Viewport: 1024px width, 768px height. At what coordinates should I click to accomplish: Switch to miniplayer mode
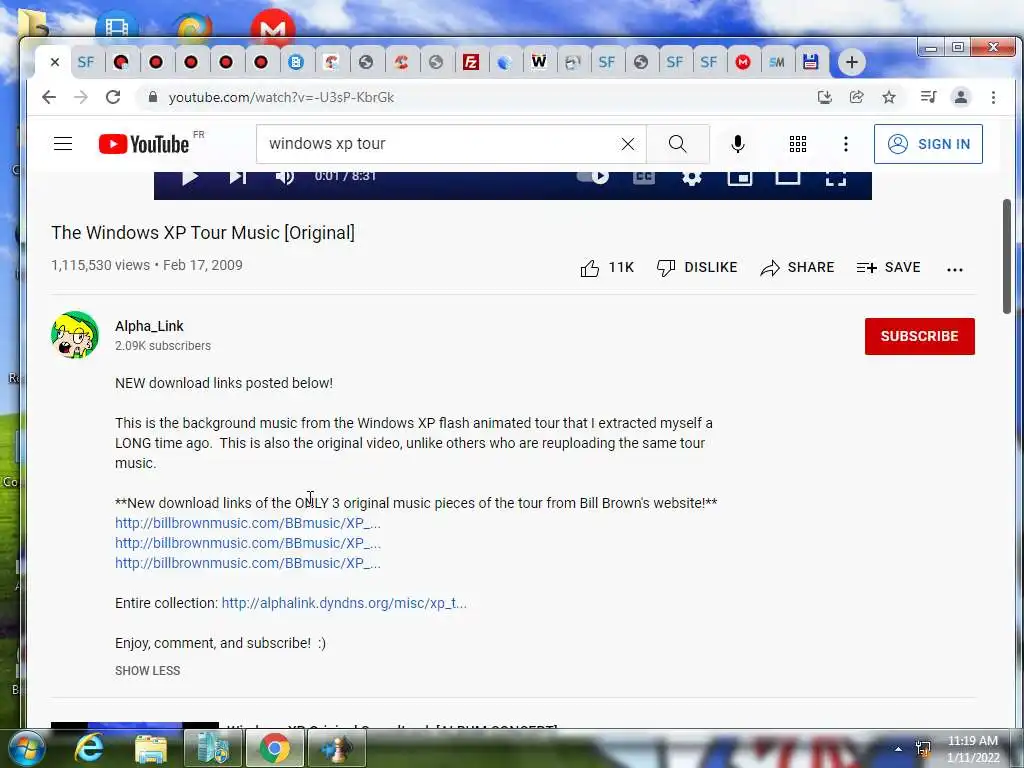click(740, 177)
